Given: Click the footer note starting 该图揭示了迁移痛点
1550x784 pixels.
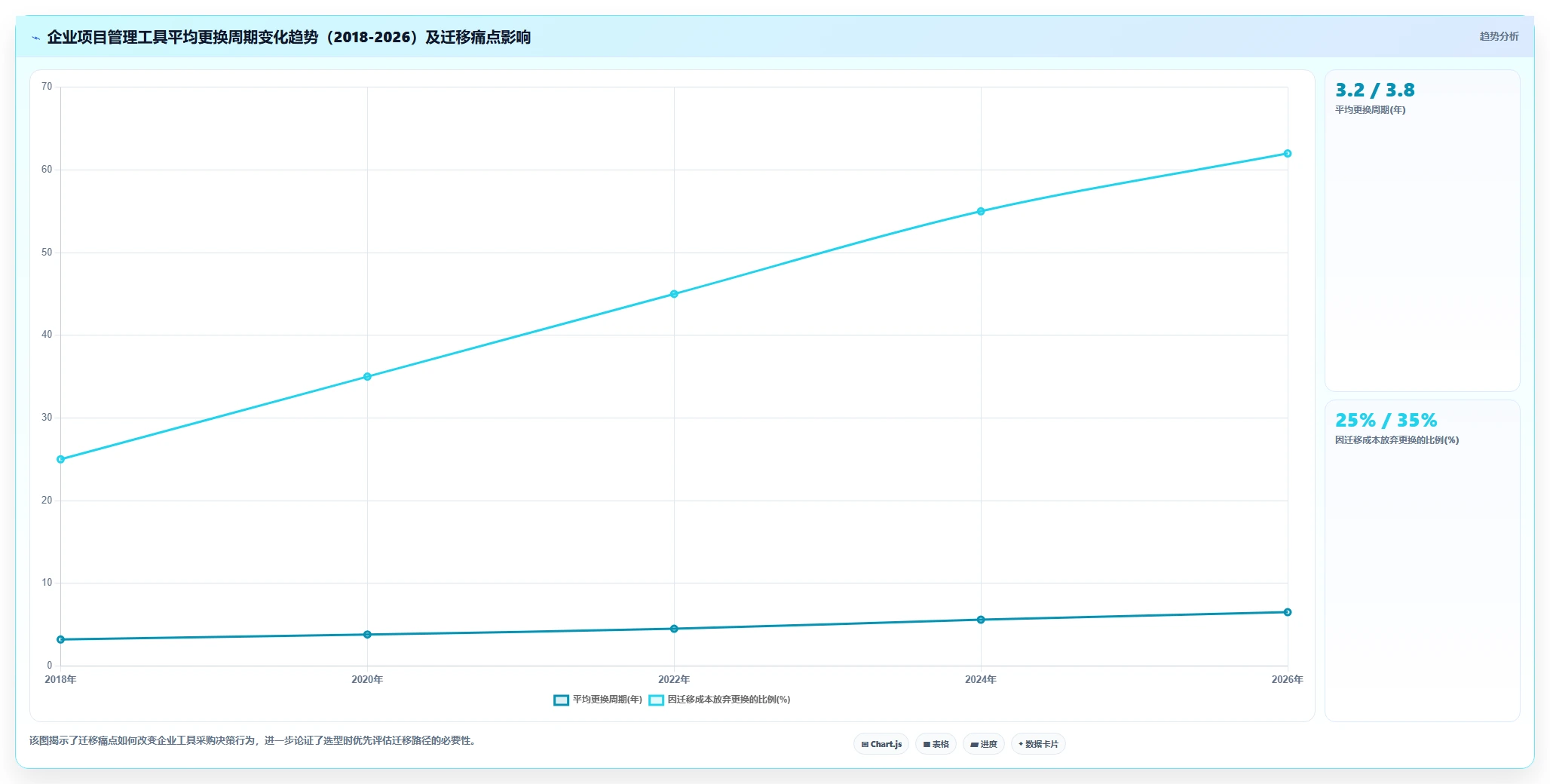Looking at the screenshot, I should point(253,740).
